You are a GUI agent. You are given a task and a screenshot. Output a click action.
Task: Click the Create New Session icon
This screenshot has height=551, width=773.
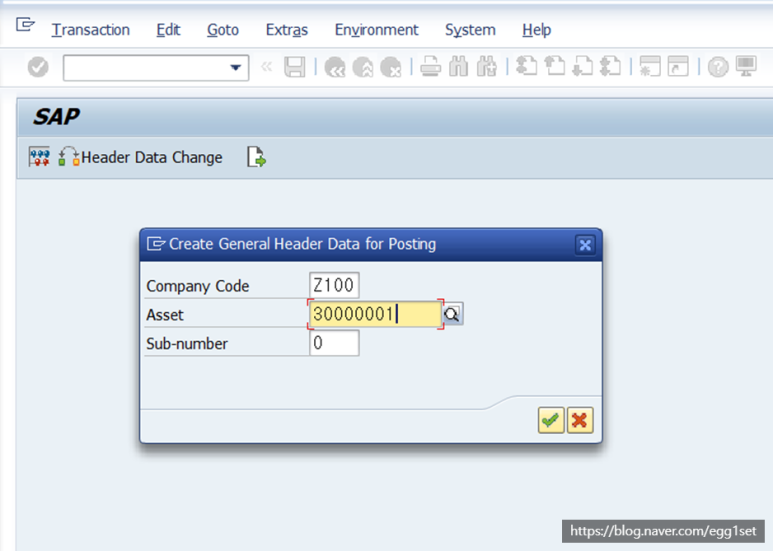point(650,66)
